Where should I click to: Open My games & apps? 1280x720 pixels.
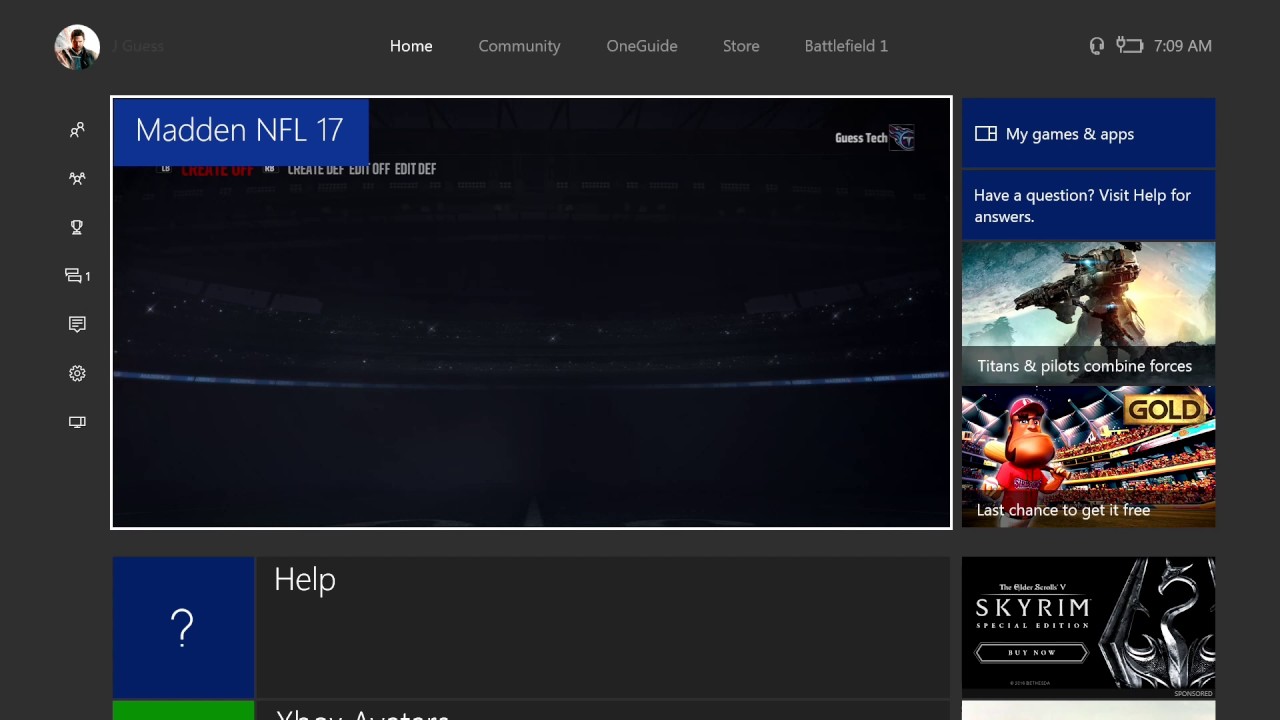1088,133
